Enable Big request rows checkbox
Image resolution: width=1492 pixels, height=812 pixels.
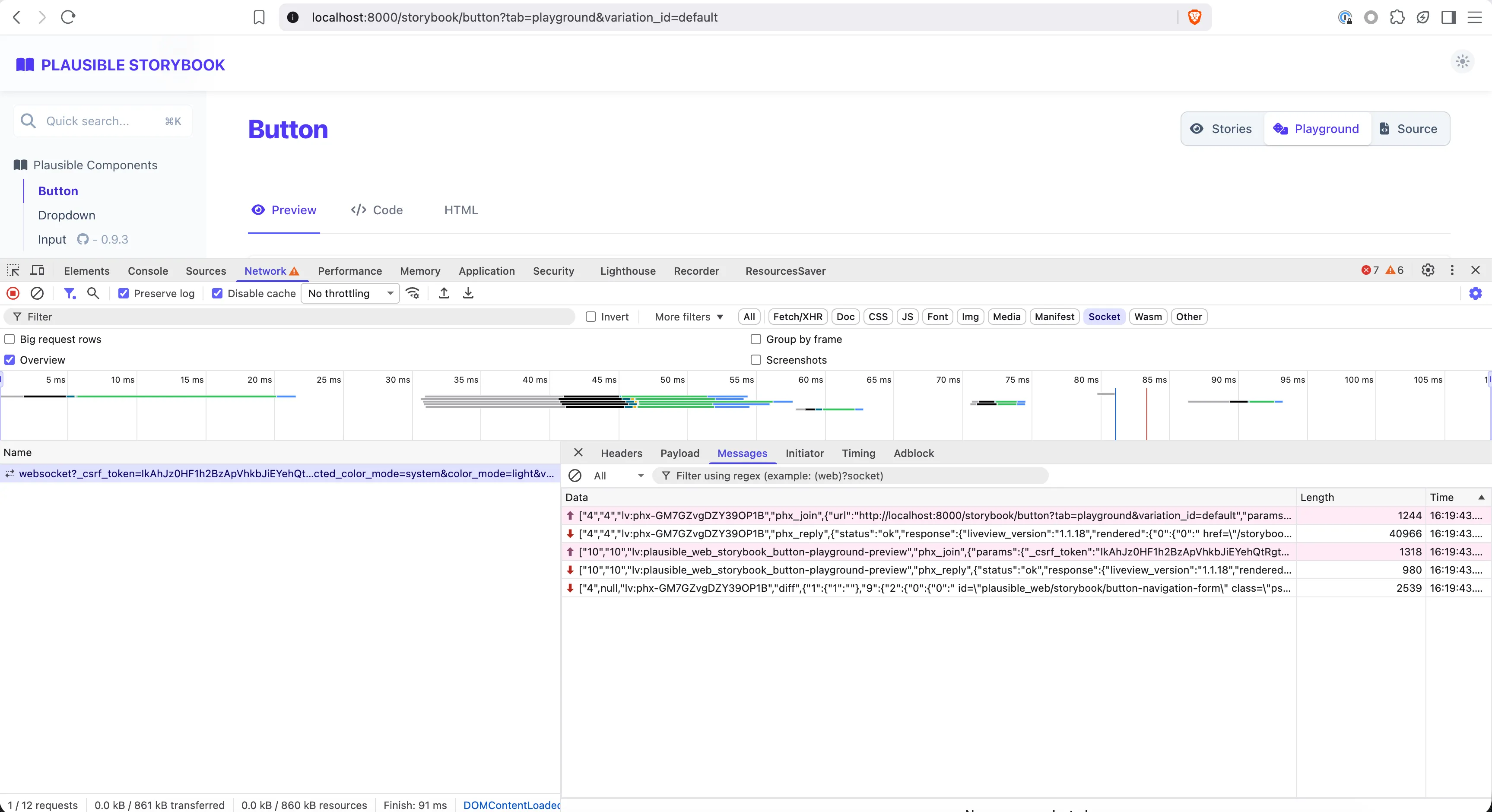pos(10,339)
